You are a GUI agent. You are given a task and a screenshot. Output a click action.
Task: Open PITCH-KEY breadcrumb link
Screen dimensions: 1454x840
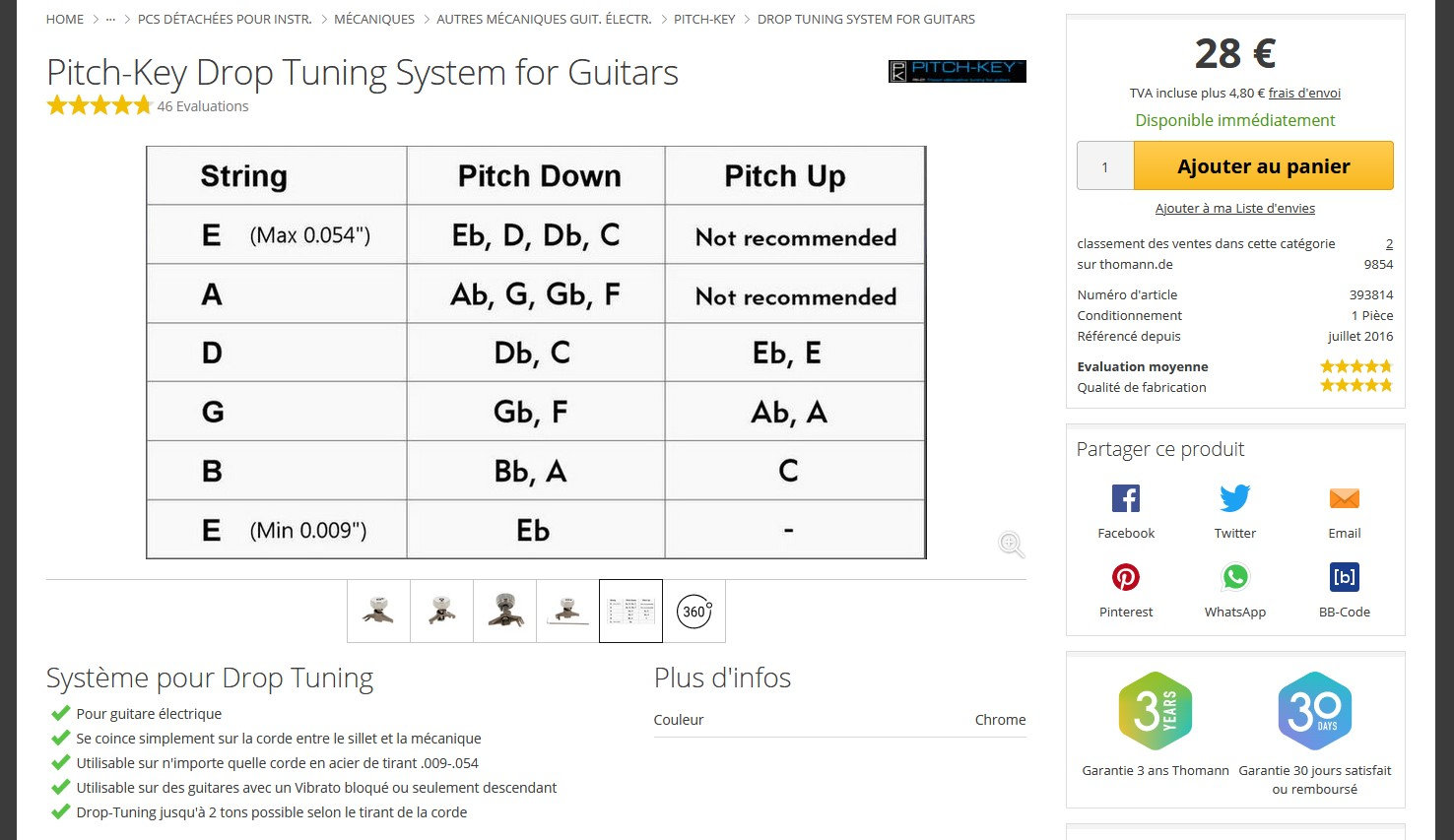704,19
